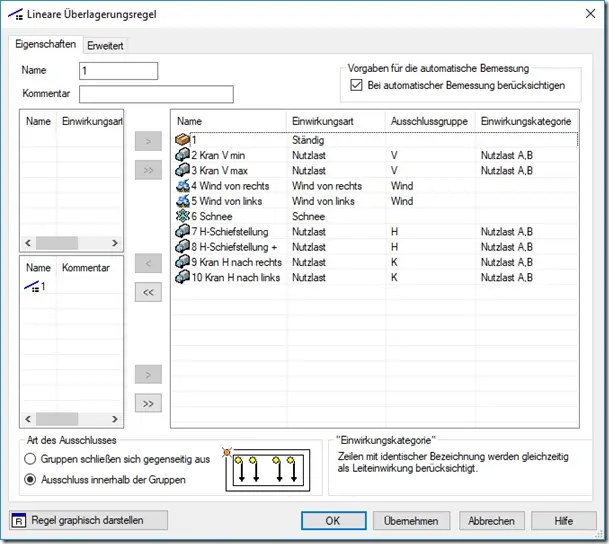Focus the Name input field

tap(118, 71)
